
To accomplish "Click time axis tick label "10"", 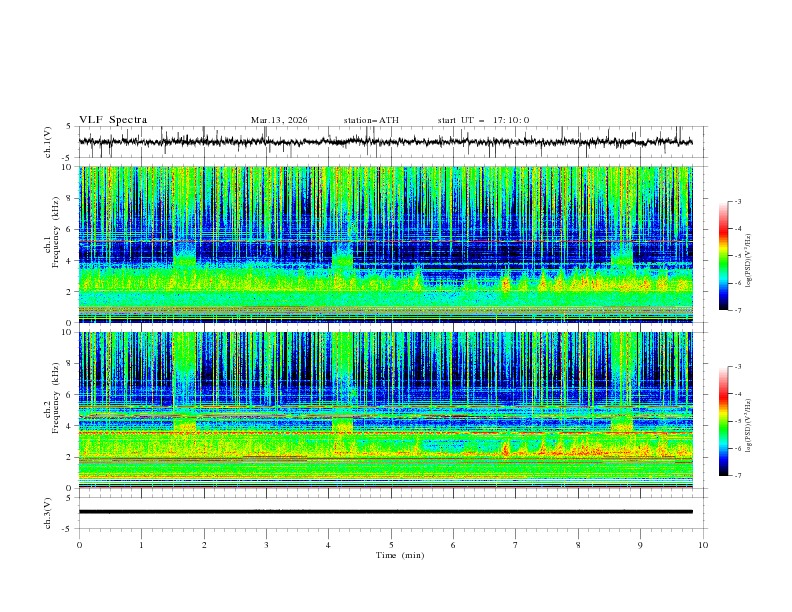I will coord(703,545).
